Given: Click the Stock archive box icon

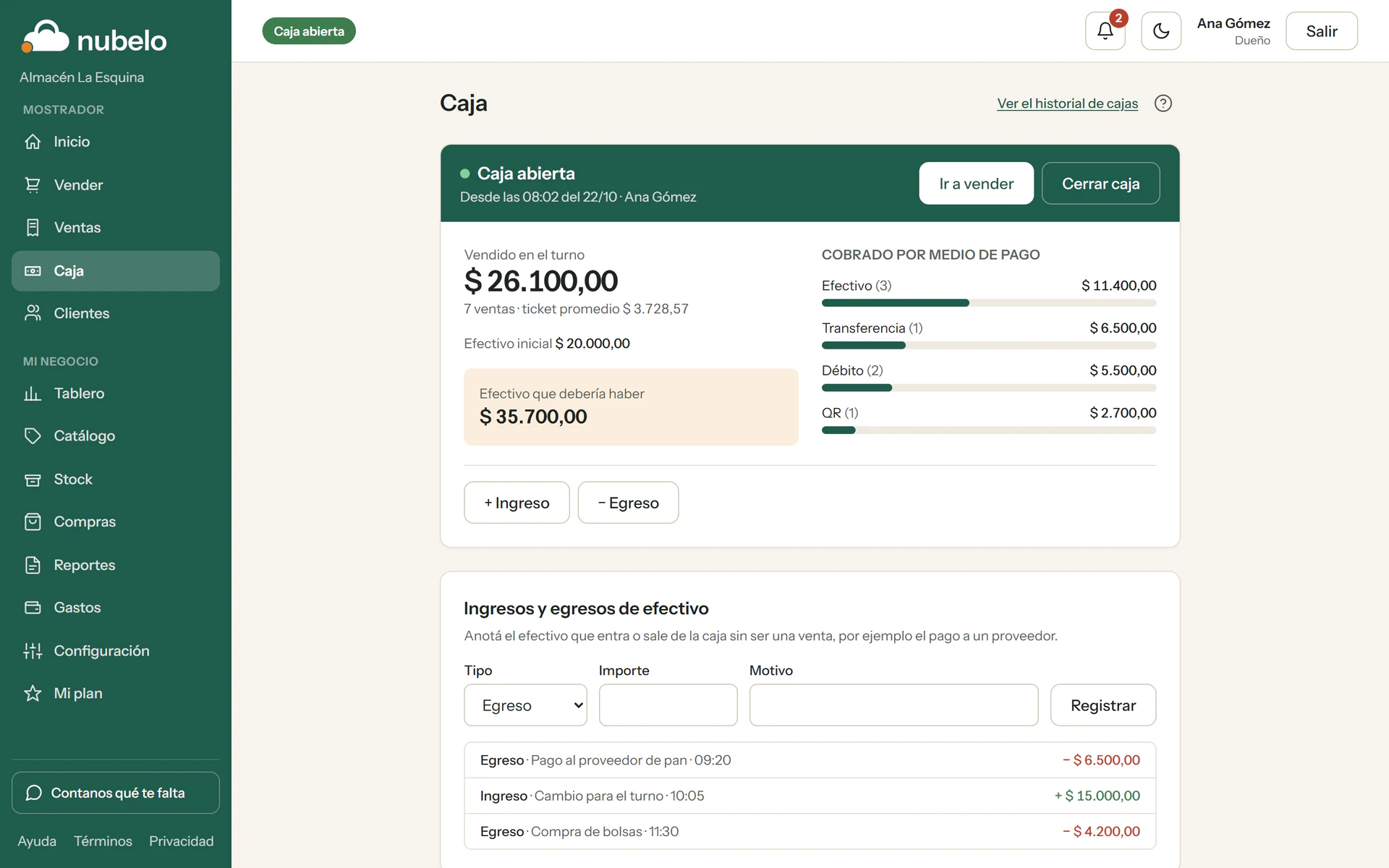Looking at the screenshot, I should (33, 480).
